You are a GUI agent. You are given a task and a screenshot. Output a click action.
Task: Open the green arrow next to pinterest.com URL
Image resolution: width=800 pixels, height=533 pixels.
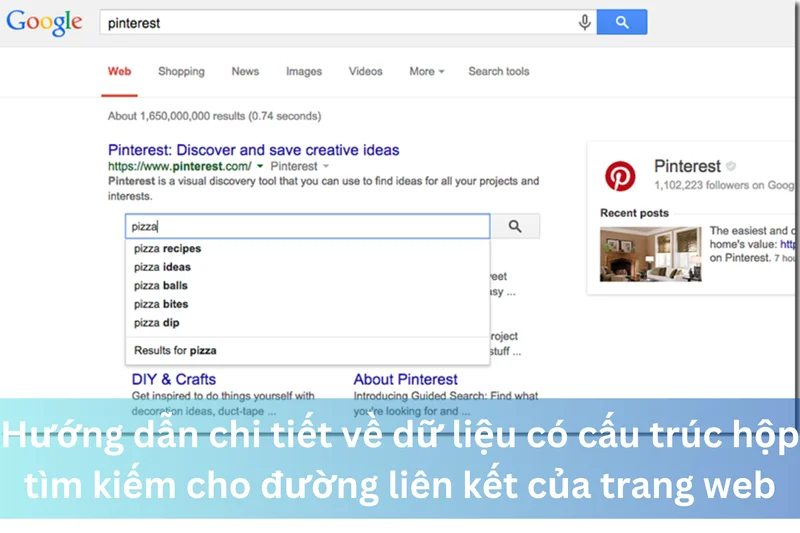[x=260, y=166]
